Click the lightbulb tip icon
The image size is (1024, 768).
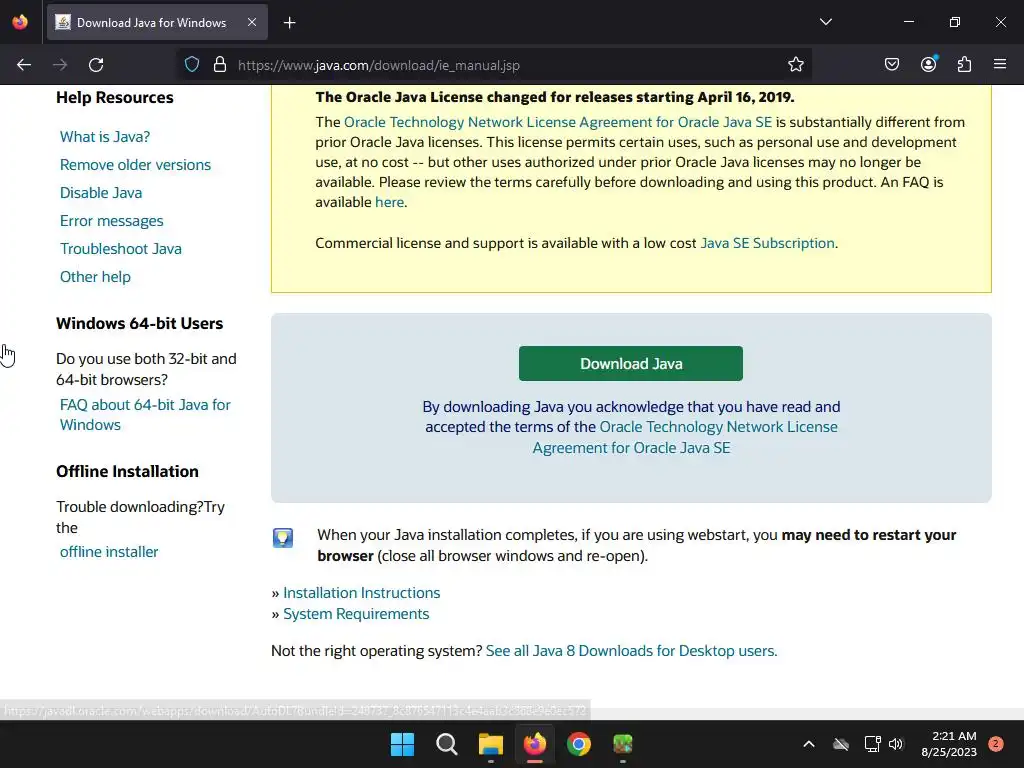click(x=283, y=538)
